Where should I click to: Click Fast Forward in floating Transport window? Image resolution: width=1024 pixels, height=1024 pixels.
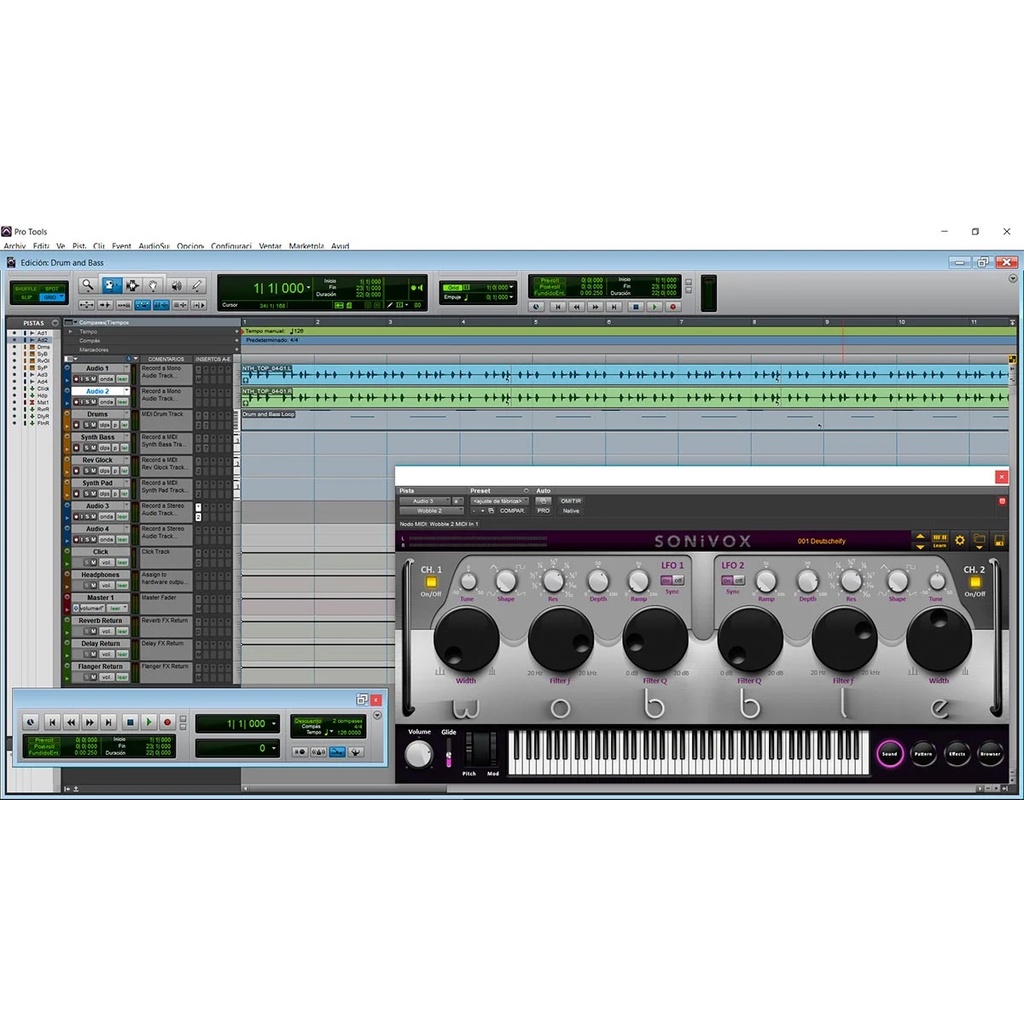(x=90, y=722)
